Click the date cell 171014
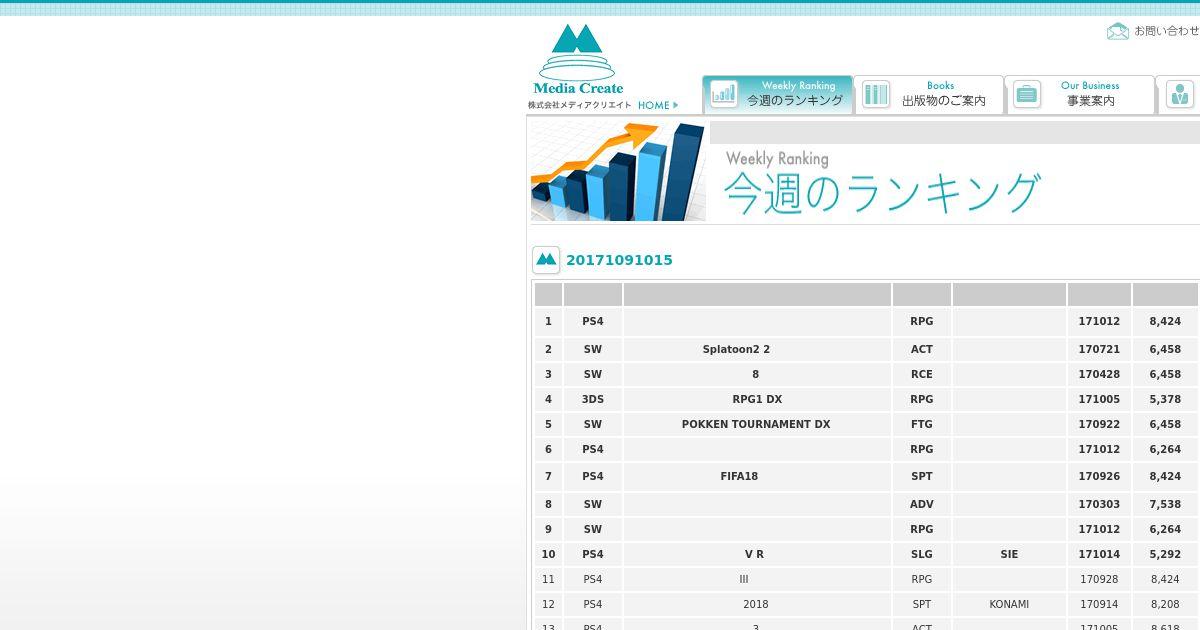The height and width of the screenshot is (630, 1200). [1099, 554]
